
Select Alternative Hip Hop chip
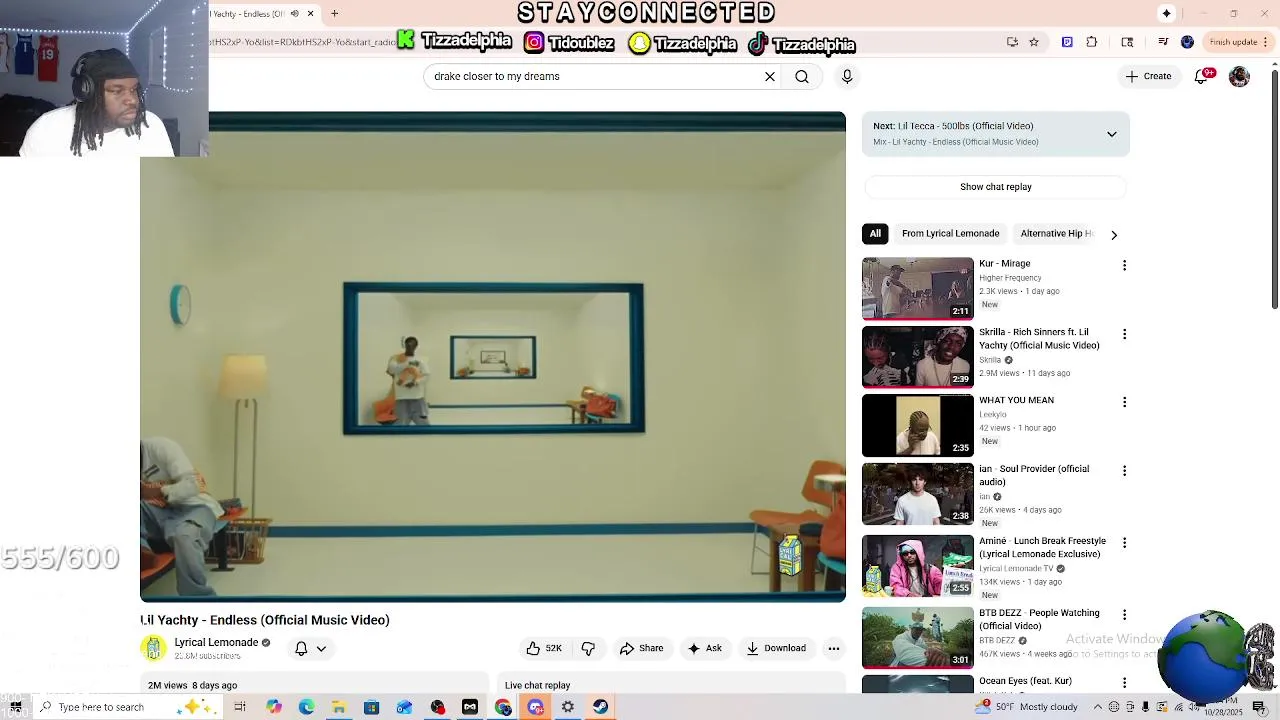(1055, 233)
